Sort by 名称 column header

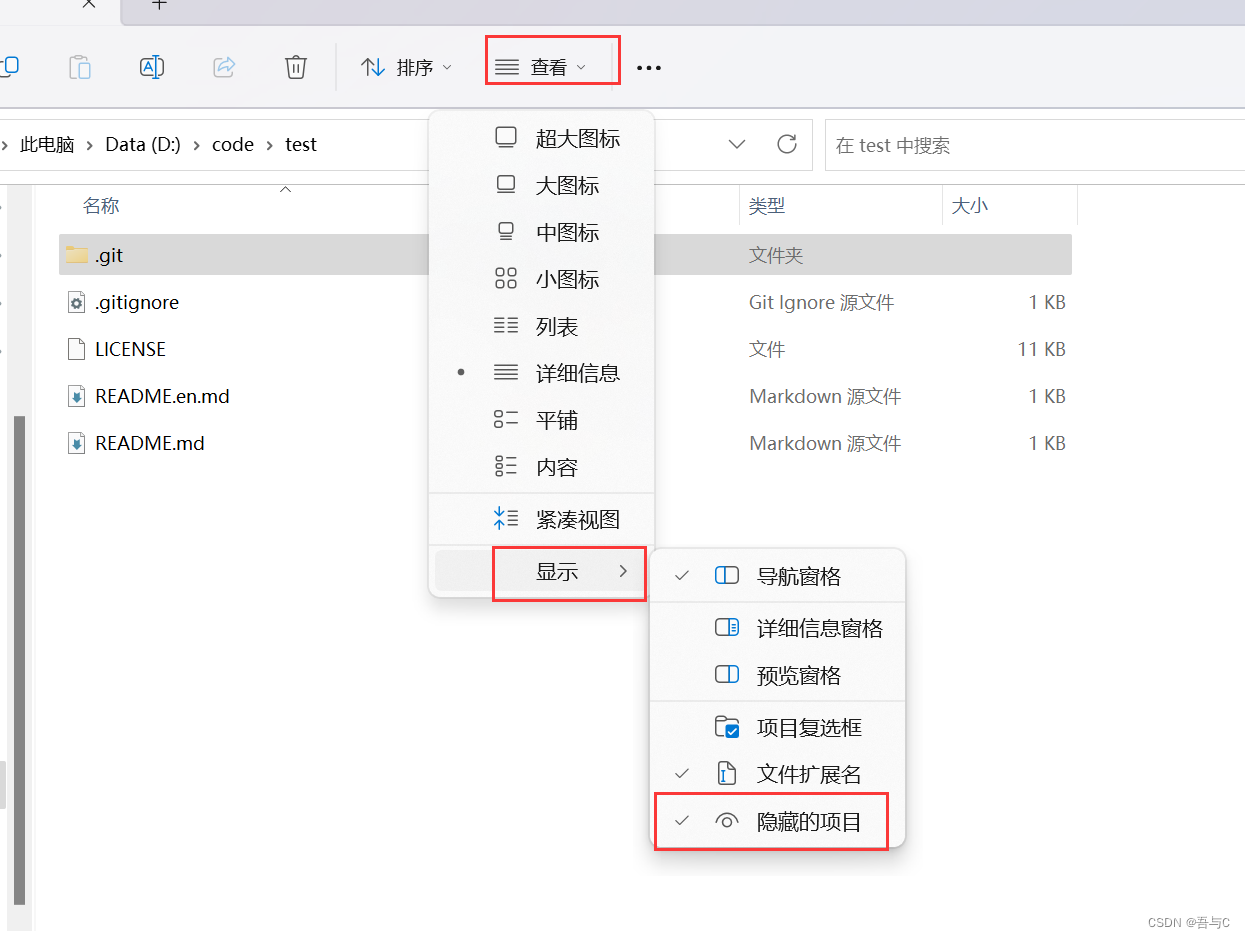101,206
